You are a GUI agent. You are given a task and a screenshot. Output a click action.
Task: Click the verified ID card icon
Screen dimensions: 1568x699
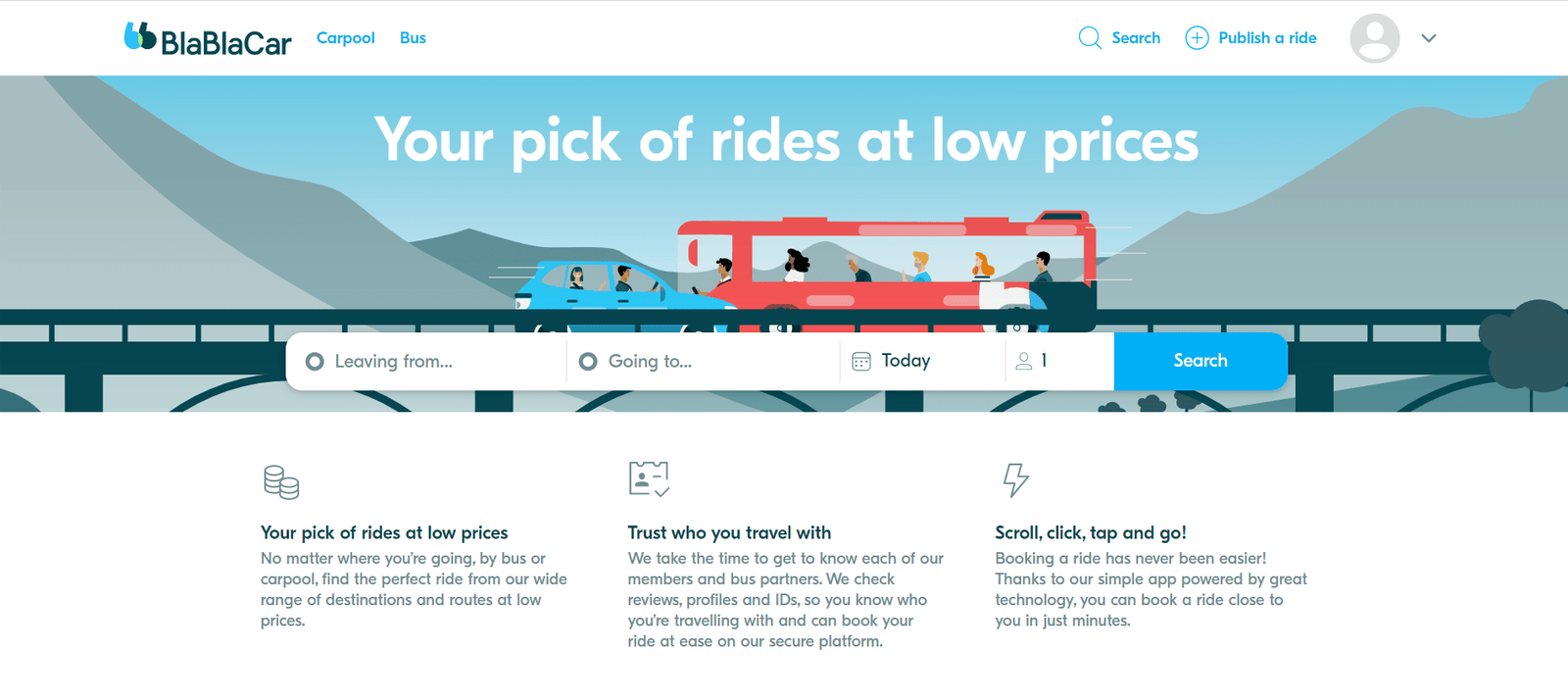(648, 479)
